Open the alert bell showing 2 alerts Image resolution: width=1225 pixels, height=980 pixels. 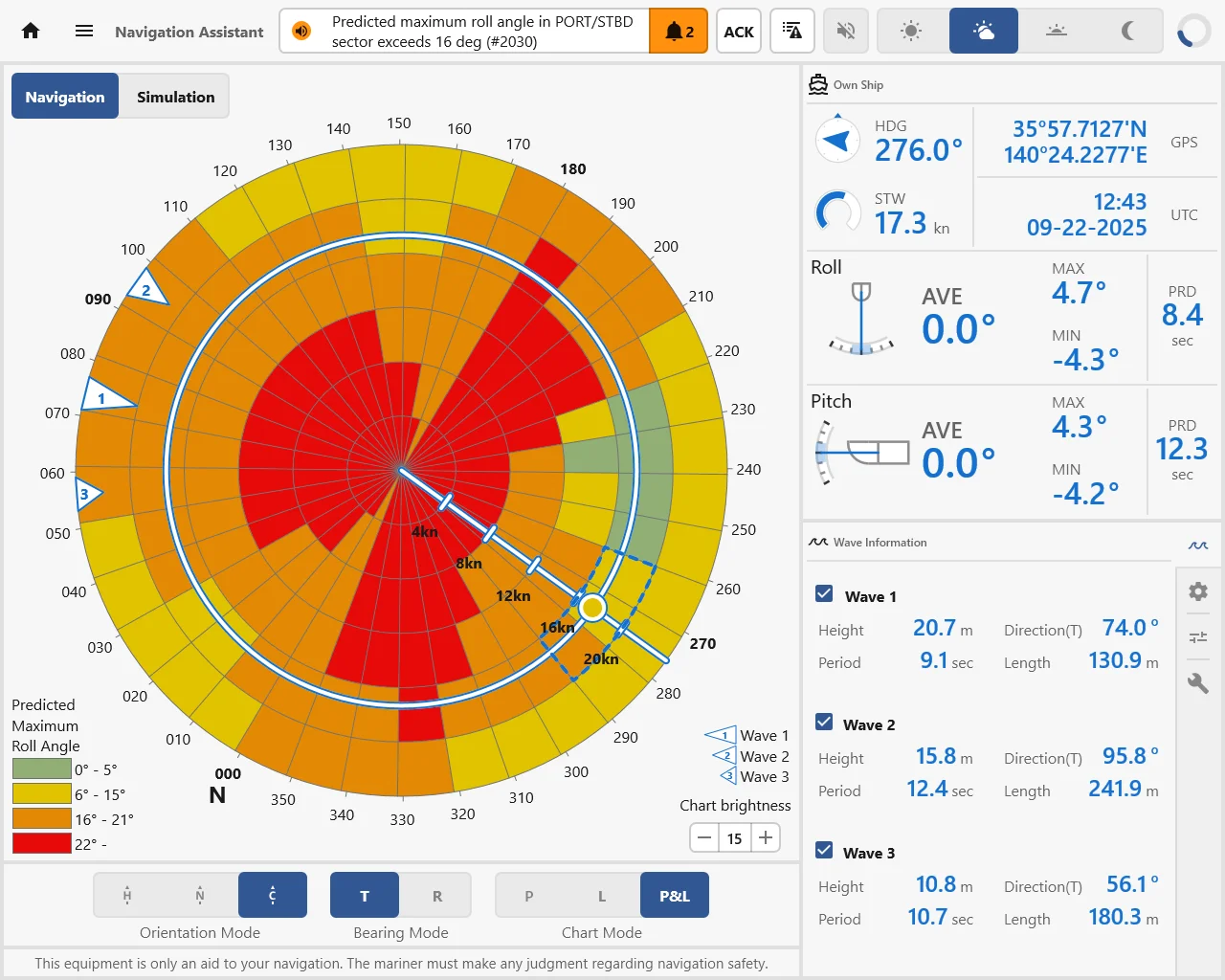[679, 32]
